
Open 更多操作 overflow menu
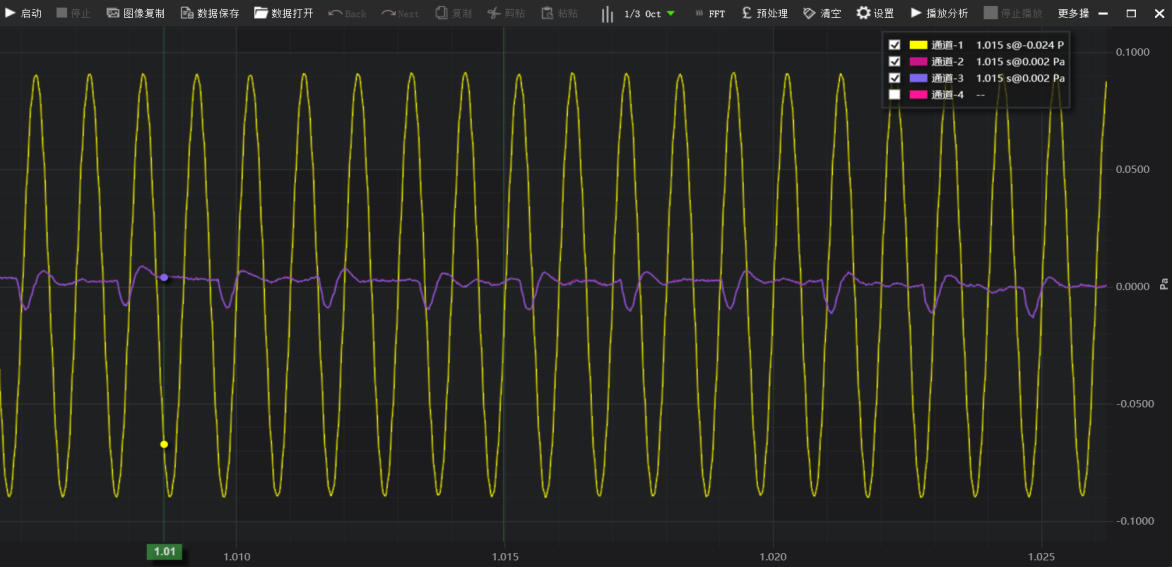coord(1072,14)
